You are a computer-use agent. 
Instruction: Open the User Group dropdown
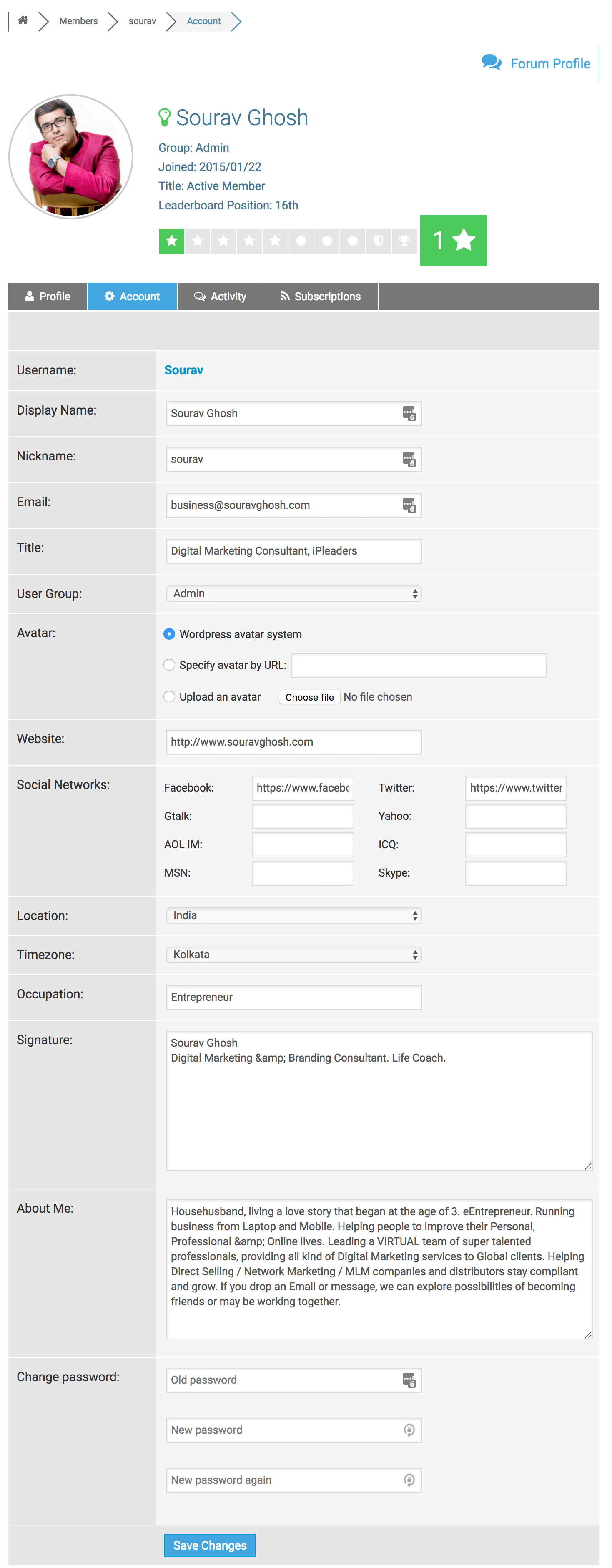pos(293,593)
